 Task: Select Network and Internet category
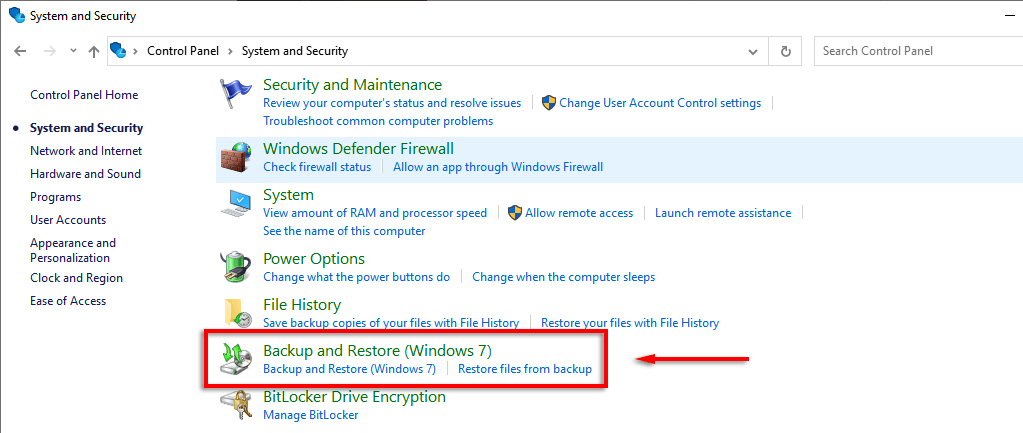tap(86, 151)
